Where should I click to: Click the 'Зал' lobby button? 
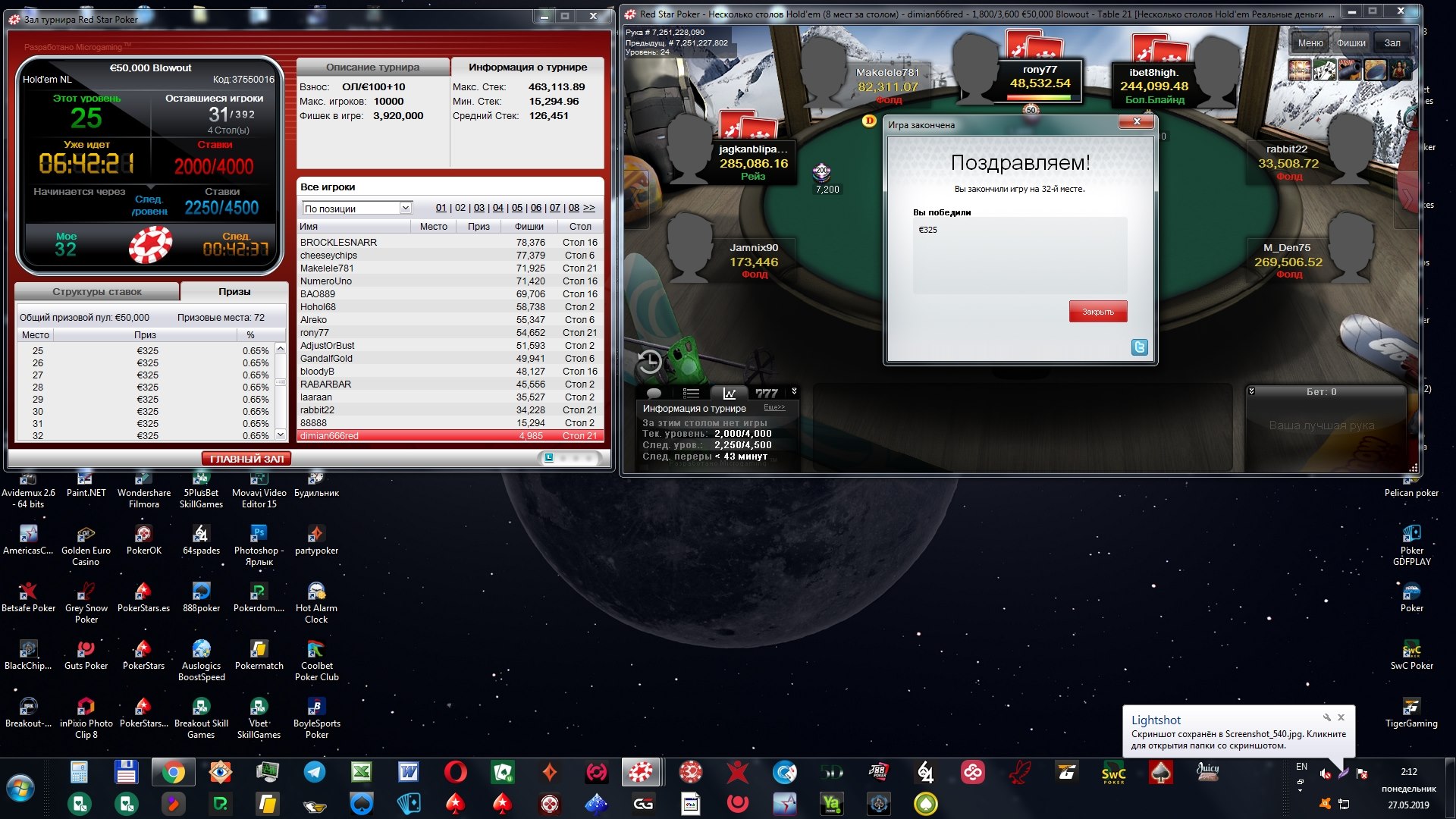1392,43
